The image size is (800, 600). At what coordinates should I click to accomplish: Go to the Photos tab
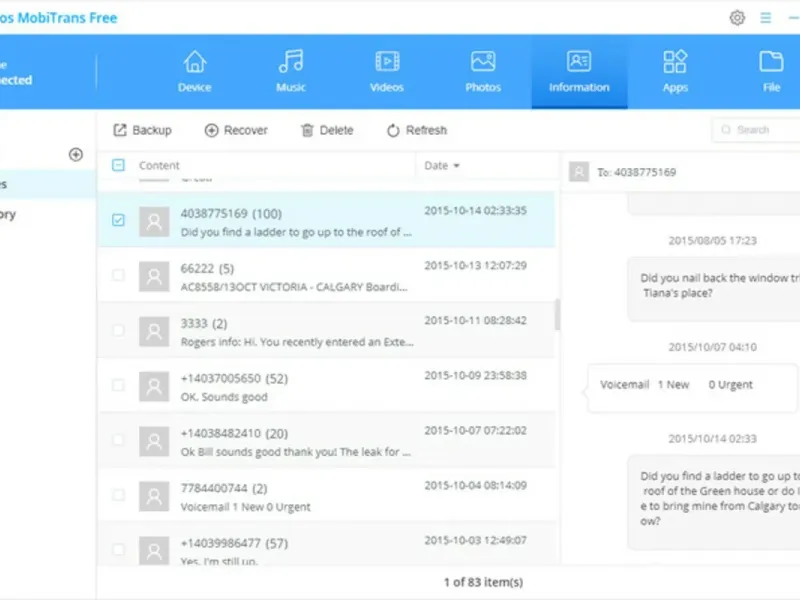coord(483,72)
